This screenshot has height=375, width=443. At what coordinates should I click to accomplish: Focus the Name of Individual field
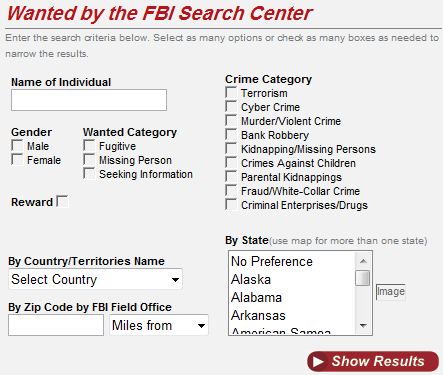89,100
